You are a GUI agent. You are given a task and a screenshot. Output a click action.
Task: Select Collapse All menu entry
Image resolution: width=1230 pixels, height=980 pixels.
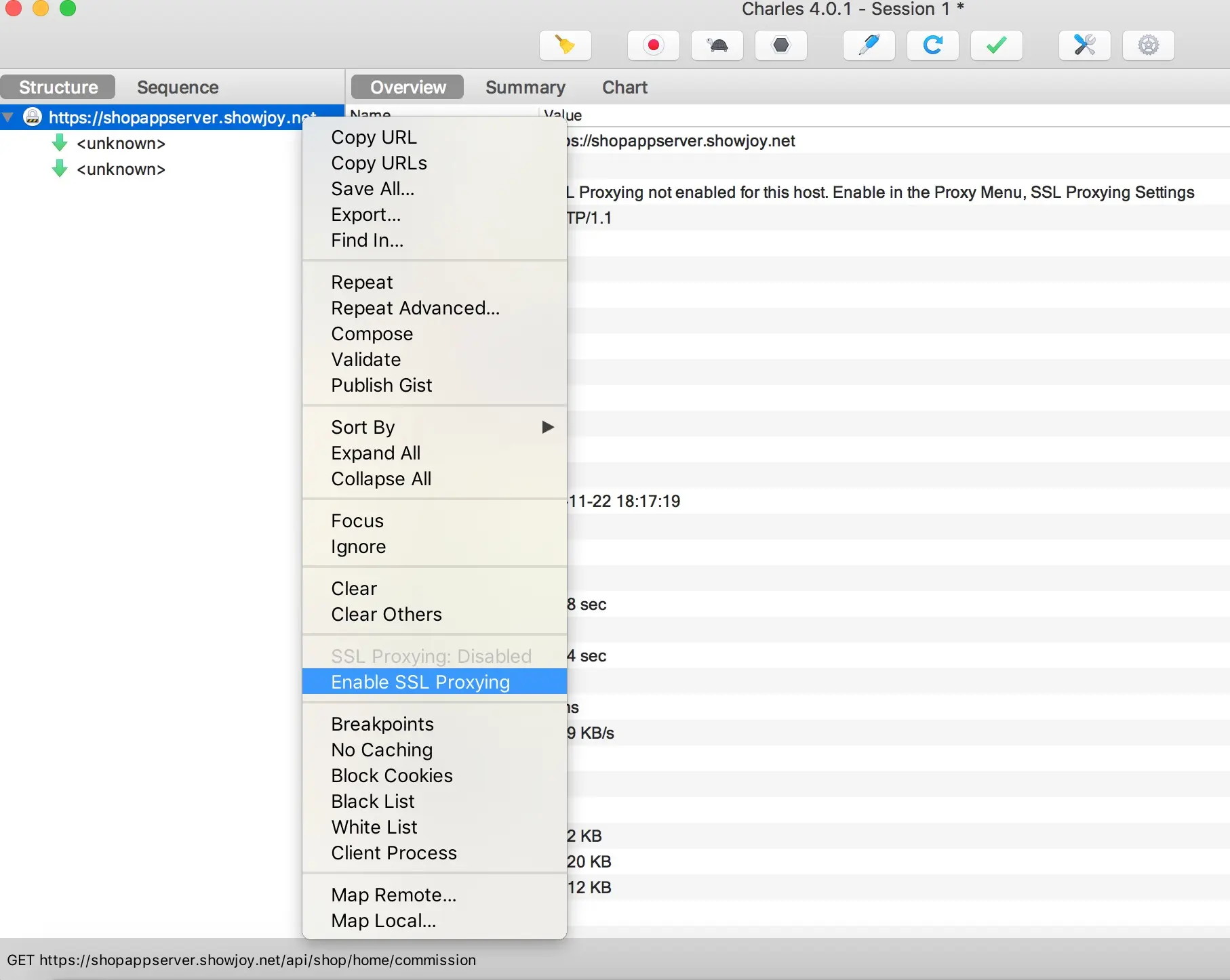pyautogui.click(x=435, y=479)
